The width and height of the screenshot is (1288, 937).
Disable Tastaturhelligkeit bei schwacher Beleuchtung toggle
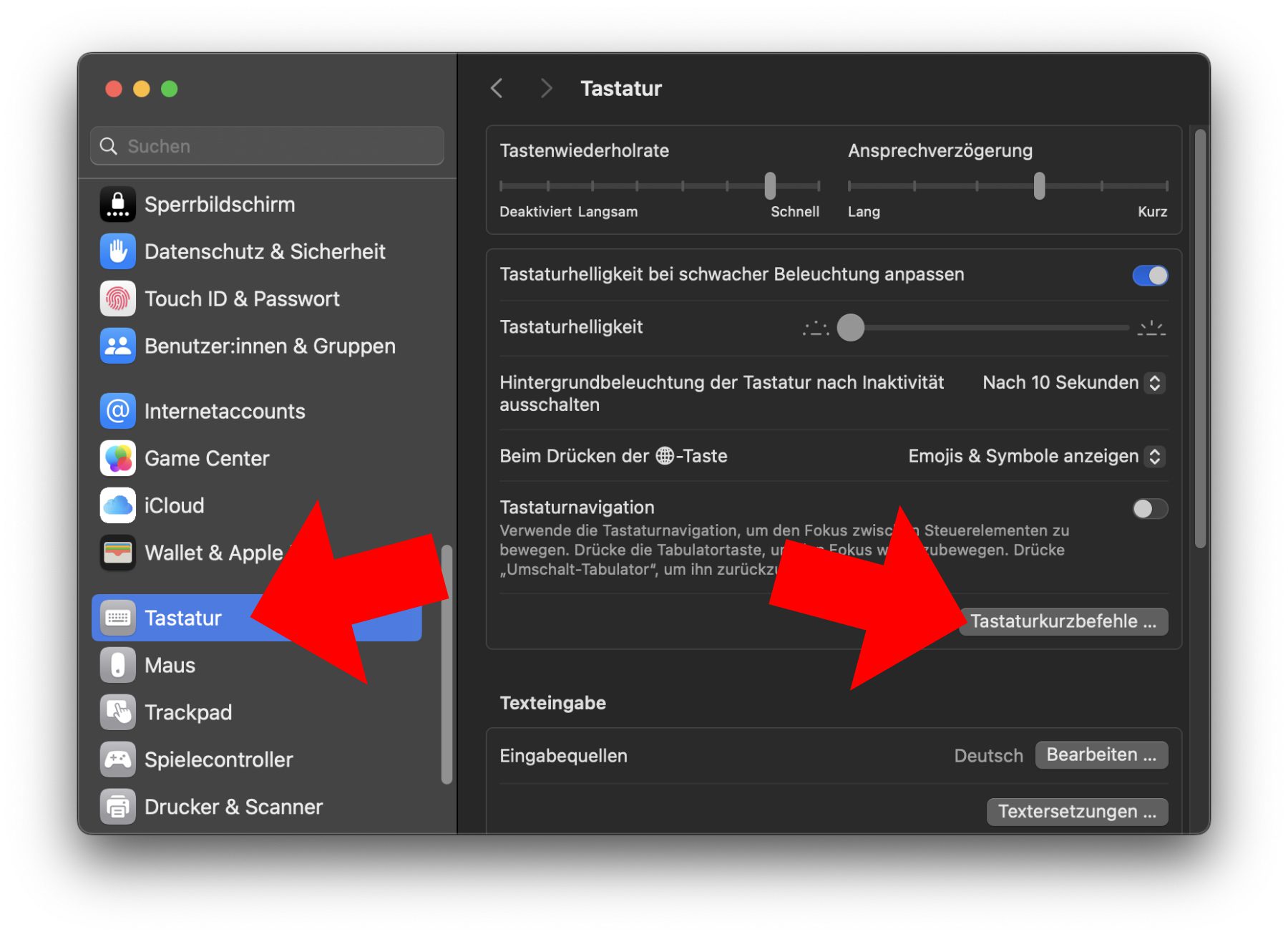click(1149, 276)
